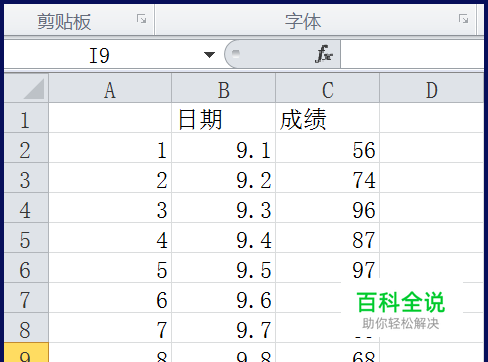Image resolution: width=488 pixels, height=362 pixels.
Task: Click cell with date 9.7
Action: pyautogui.click(x=224, y=328)
